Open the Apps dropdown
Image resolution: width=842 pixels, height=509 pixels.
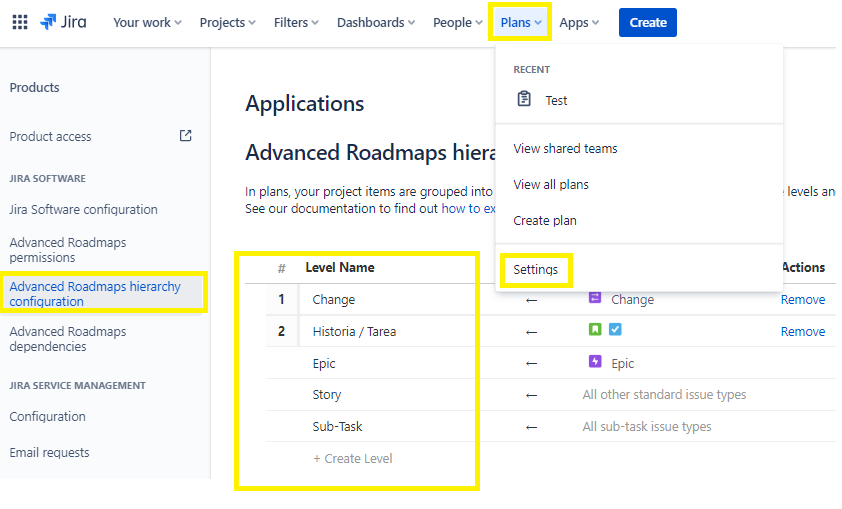(x=579, y=23)
